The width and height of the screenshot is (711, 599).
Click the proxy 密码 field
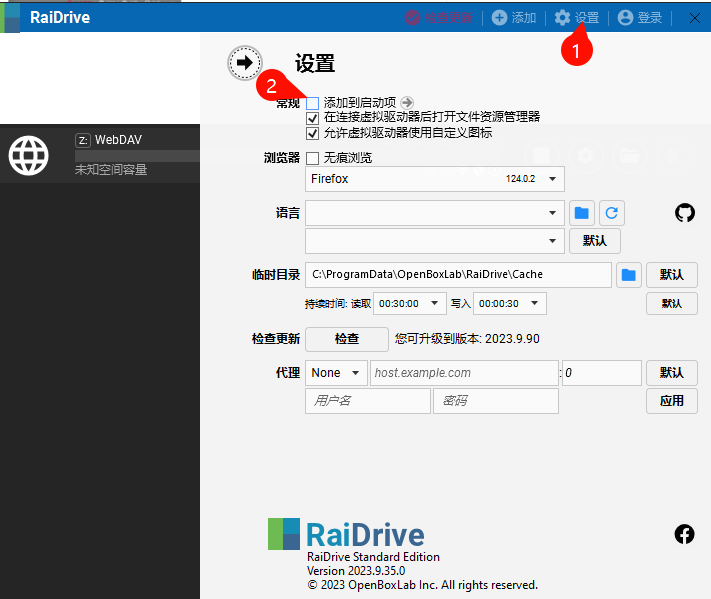(x=496, y=401)
